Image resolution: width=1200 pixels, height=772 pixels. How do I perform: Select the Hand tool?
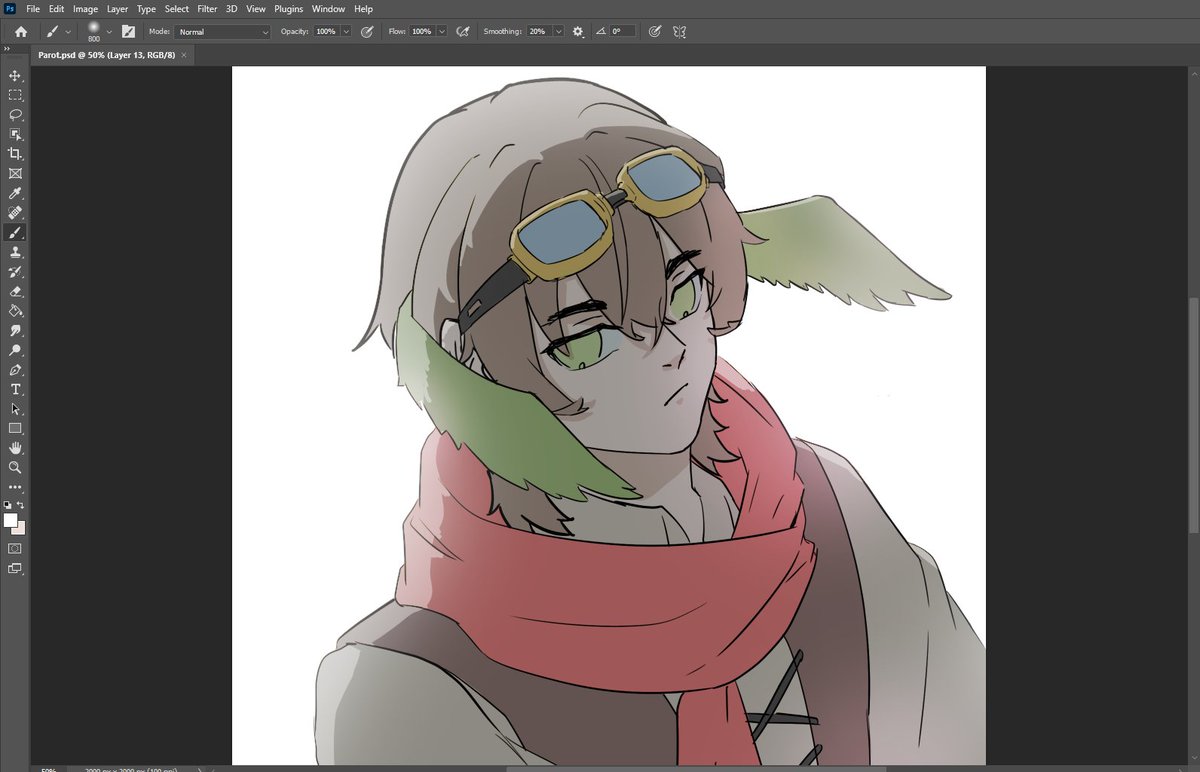(15, 447)
